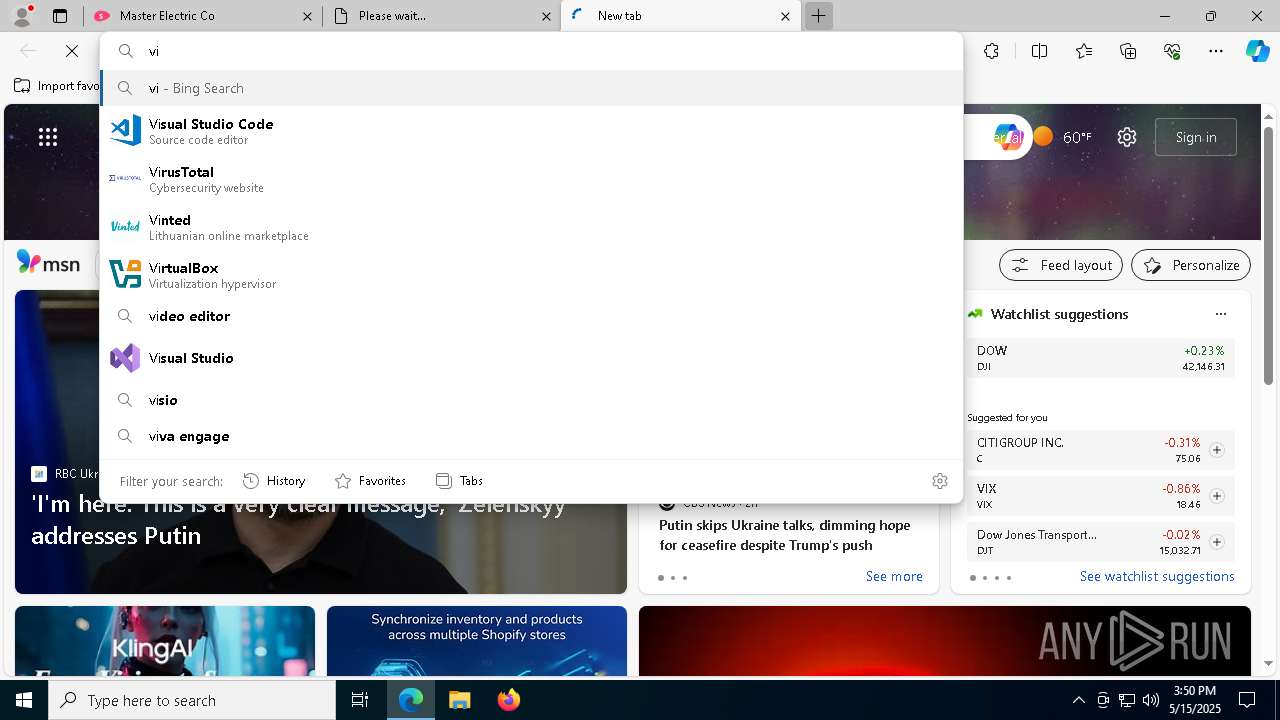The width and height of the screenshot is (1280, 720).
Task: Open Putin skips Ukraine talks article
Action: click(x=785, y=535)
